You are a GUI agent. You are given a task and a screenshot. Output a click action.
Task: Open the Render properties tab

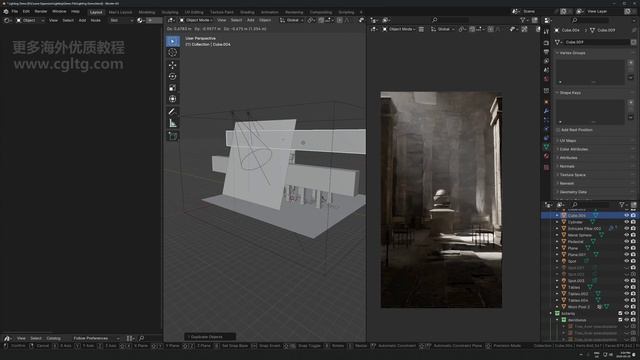click(x=547, y=43)
